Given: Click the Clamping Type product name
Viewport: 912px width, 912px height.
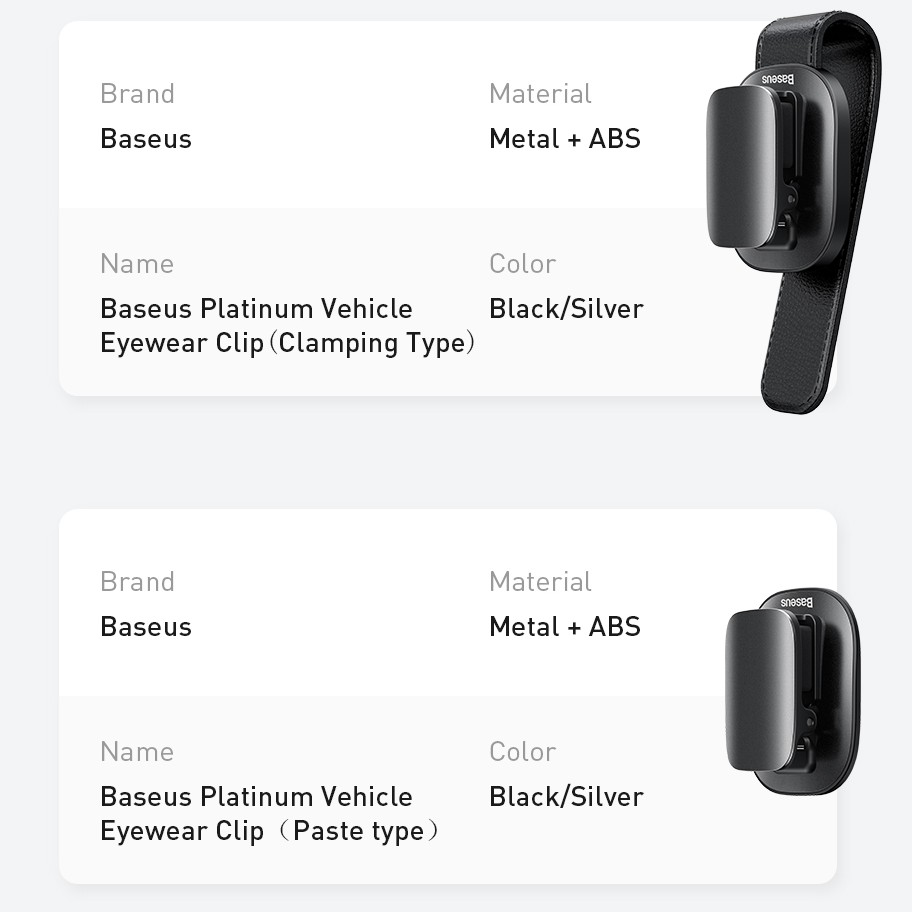Looking at the screenshot, I should 287,326.
